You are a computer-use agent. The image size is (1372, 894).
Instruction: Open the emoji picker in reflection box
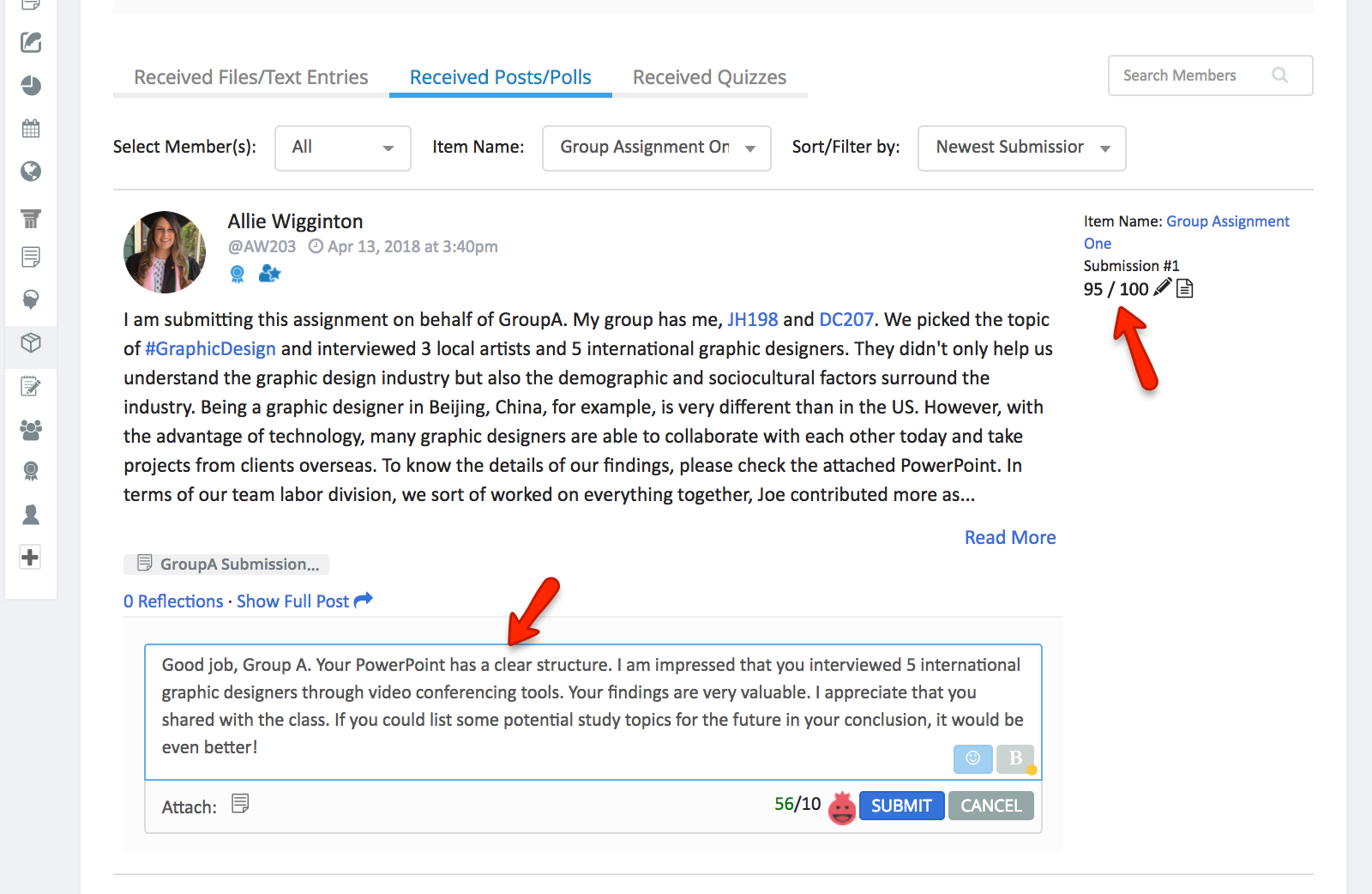click(x=973, y=758)
